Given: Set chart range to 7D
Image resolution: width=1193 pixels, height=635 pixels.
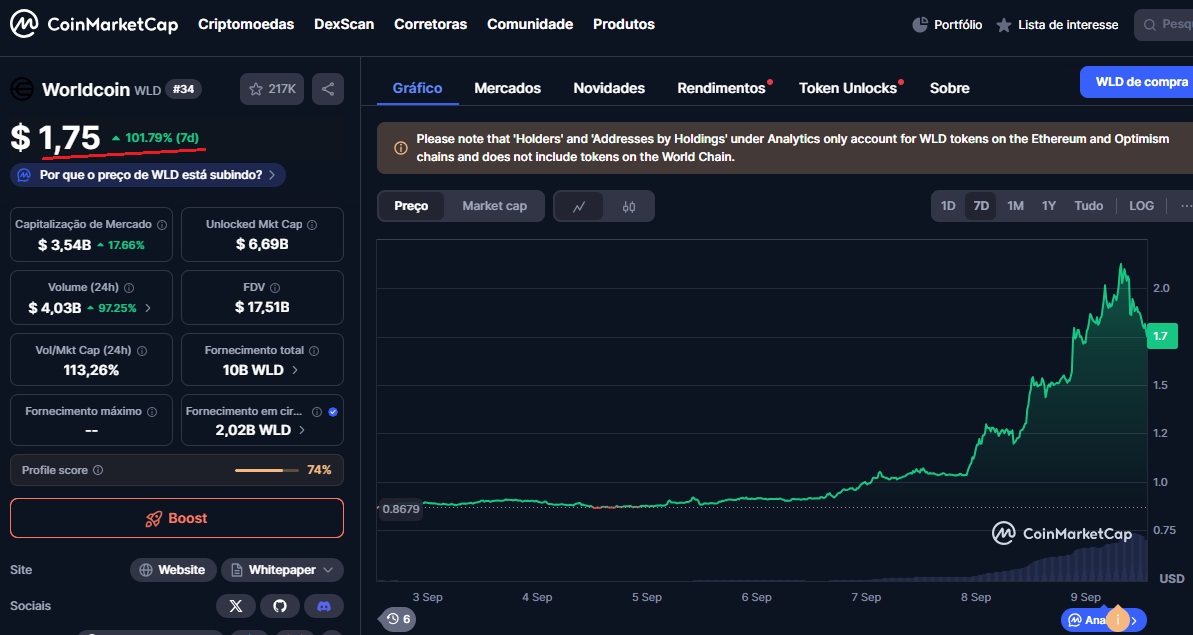Looking at the screenshot, I should tap(981, 206).
